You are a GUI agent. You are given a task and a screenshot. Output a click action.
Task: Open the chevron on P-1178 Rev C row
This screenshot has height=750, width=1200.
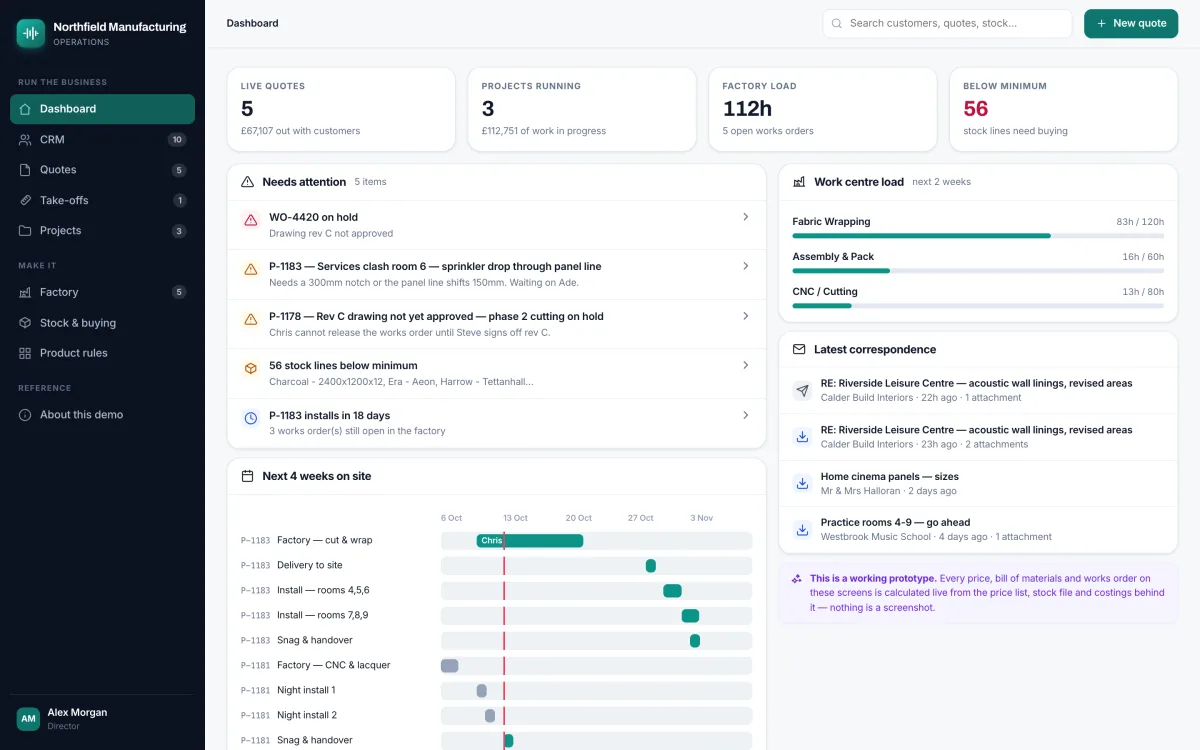(x=745, y=316)
